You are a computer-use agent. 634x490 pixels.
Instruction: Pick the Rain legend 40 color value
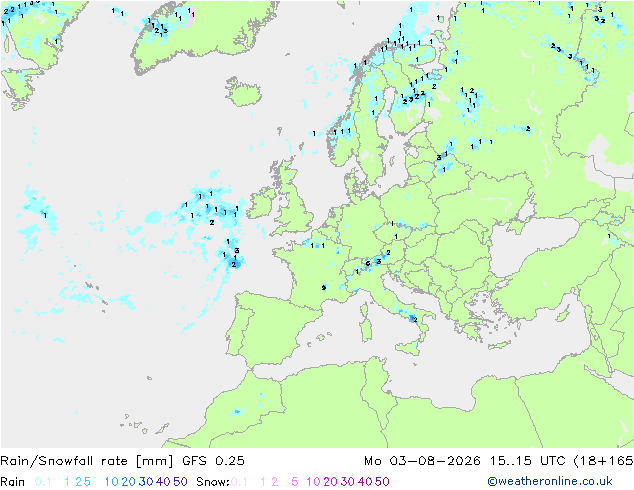coord(163,482)
